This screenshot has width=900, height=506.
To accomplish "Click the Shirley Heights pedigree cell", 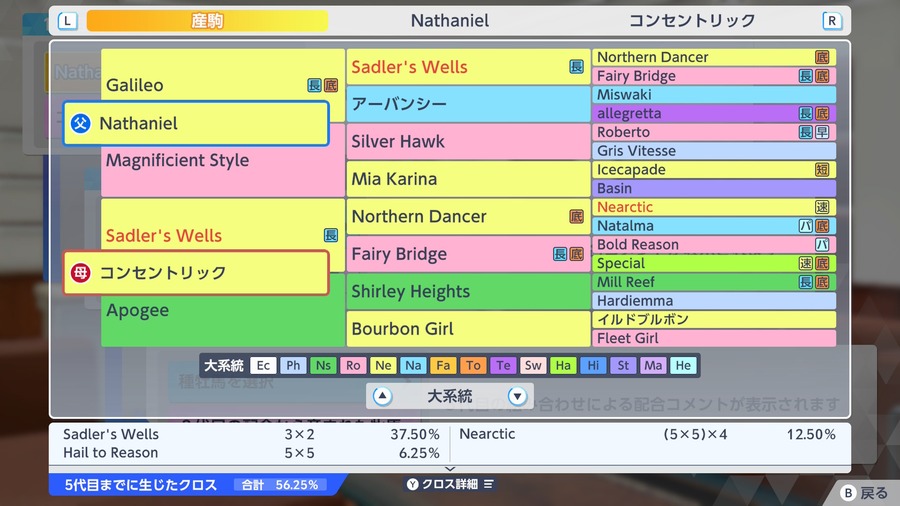I will click(x=468, y=291).
